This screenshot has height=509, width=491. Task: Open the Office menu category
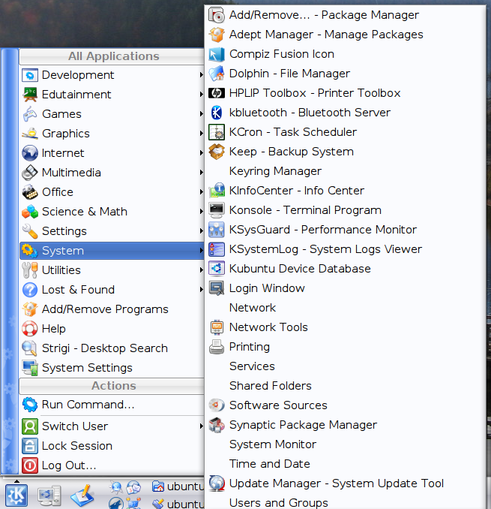[x=112, y=192]
